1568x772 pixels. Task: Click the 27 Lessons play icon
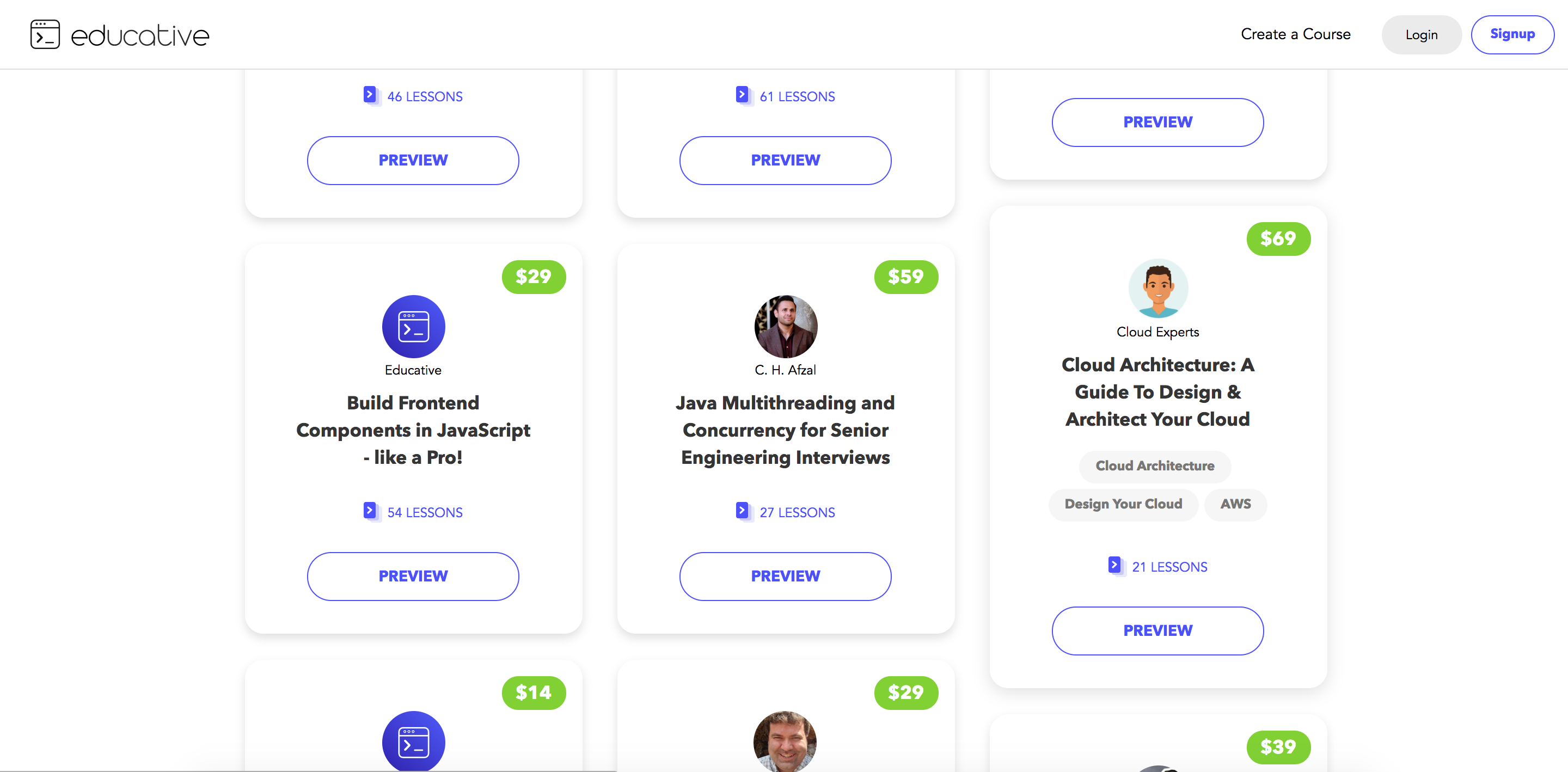[742, 511]
